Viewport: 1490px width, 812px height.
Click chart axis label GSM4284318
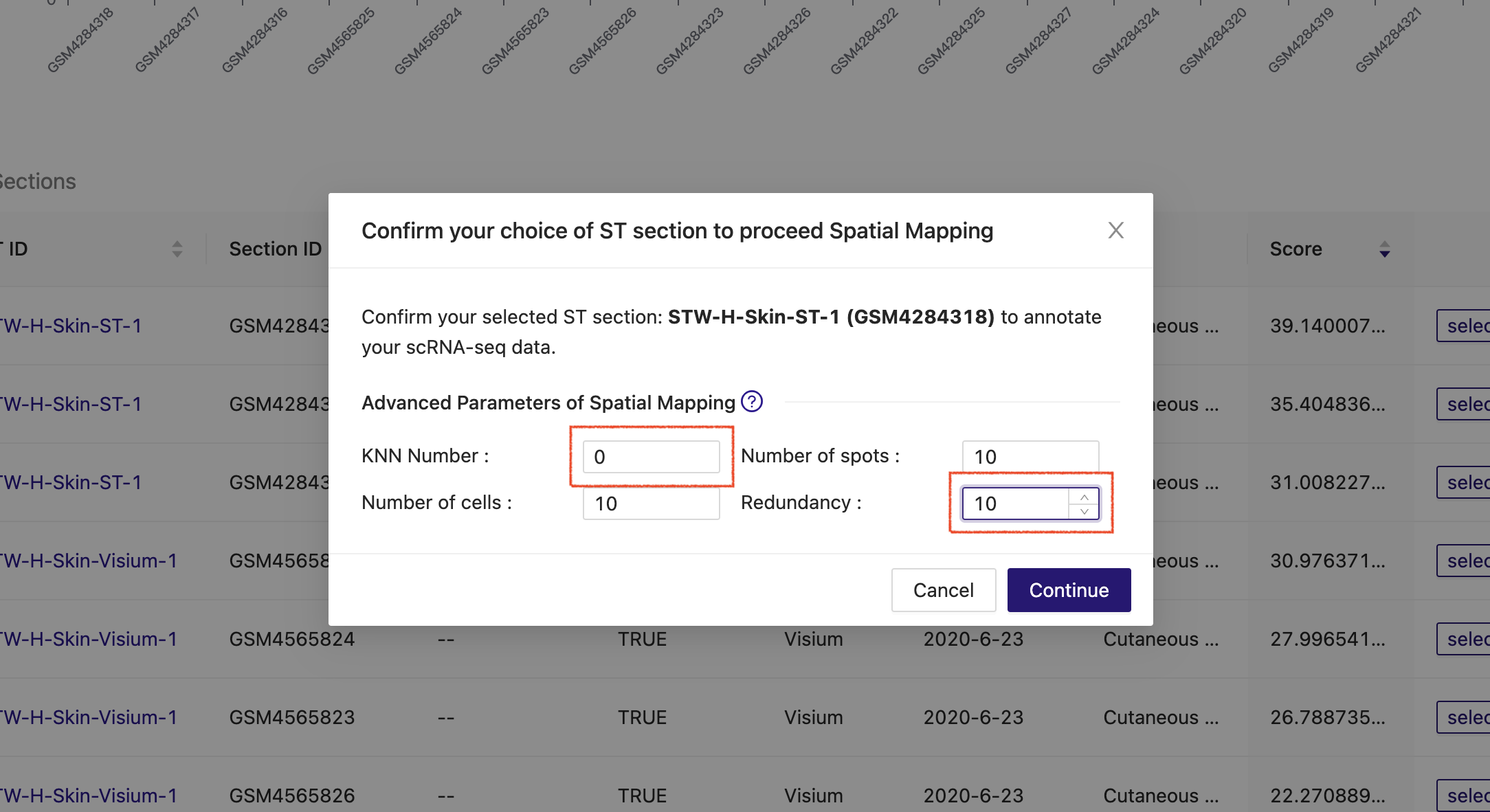[80, 40]
